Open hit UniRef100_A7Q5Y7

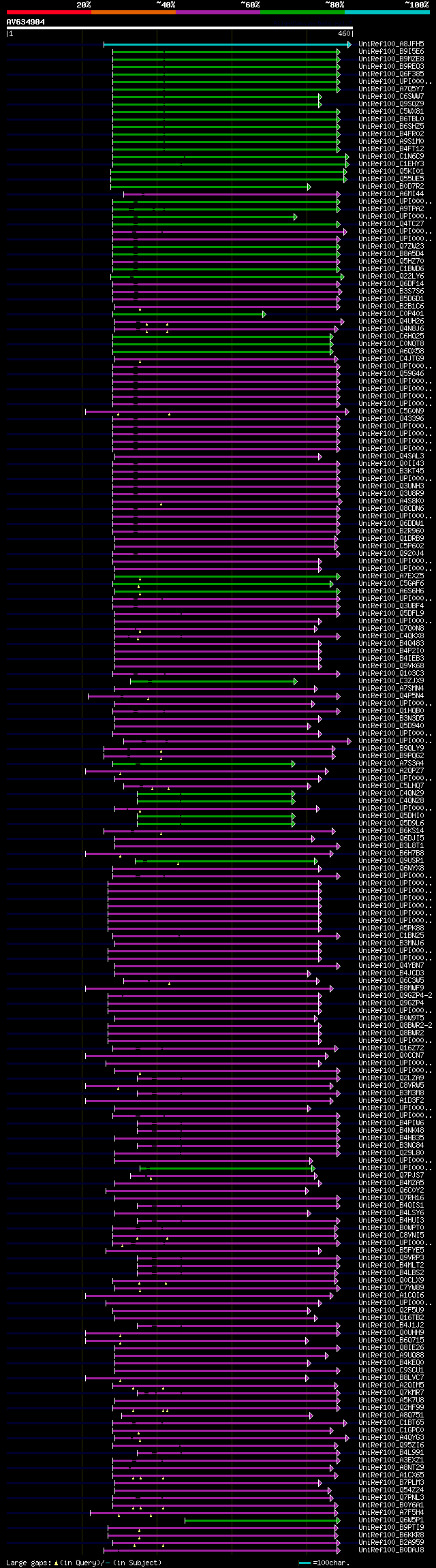tap(391, 89)
